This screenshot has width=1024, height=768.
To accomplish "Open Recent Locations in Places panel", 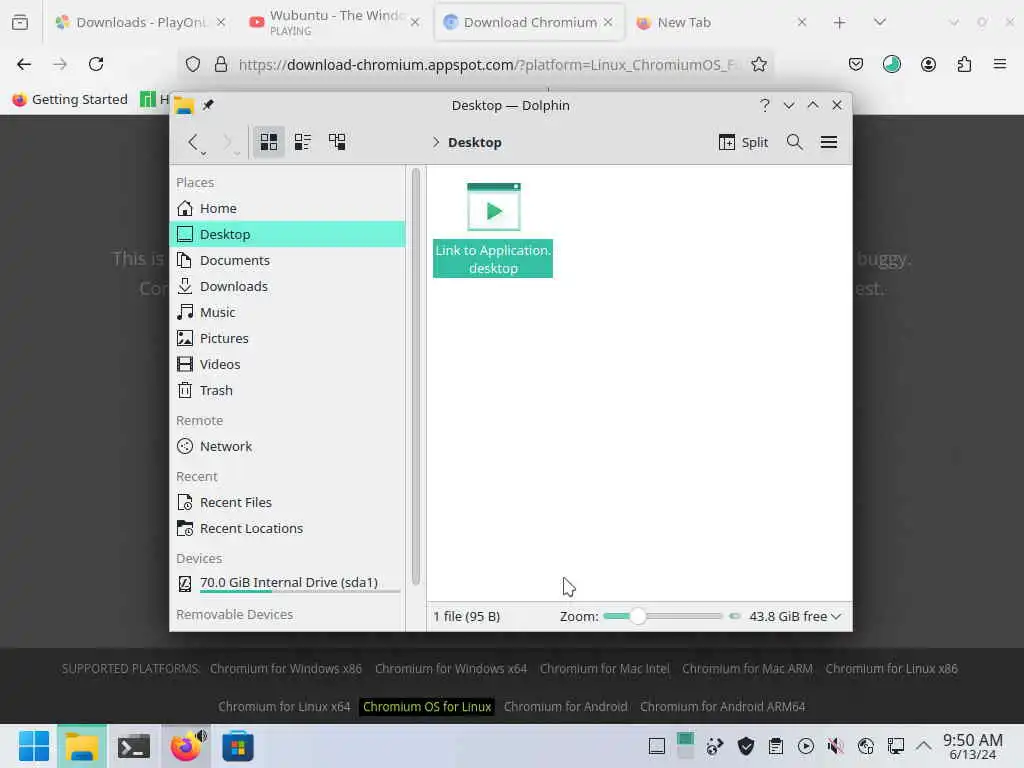I will click(x=287, y=528).
